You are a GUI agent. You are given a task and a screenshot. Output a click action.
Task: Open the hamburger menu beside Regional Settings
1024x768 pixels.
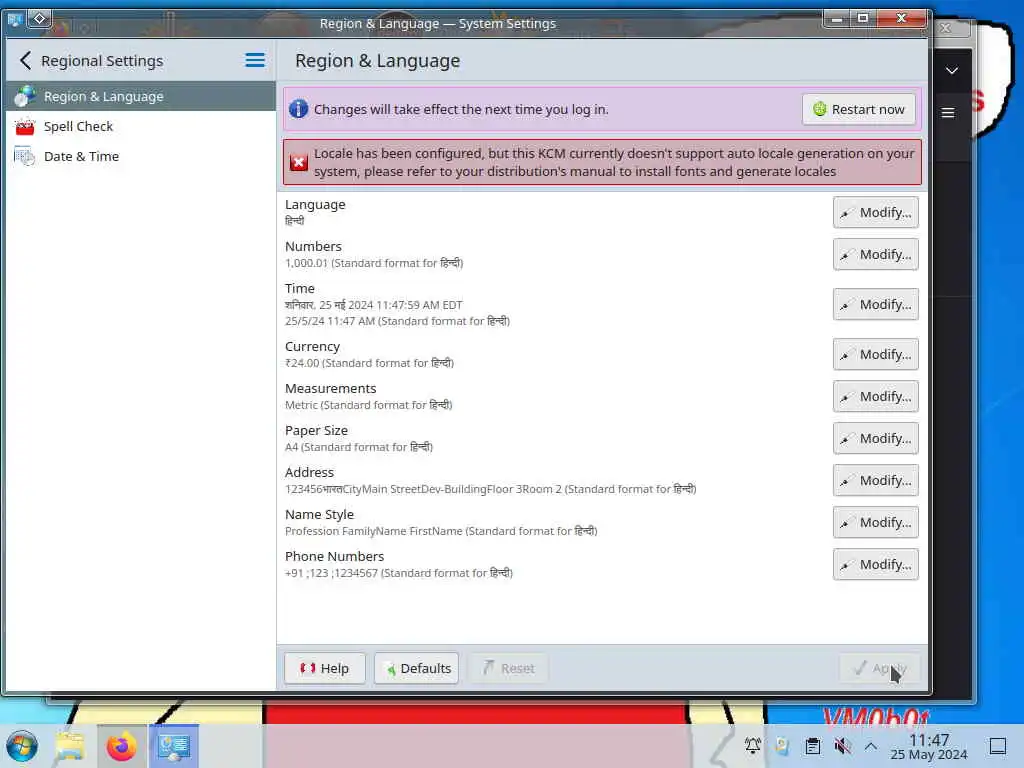(x=255, y=61)
